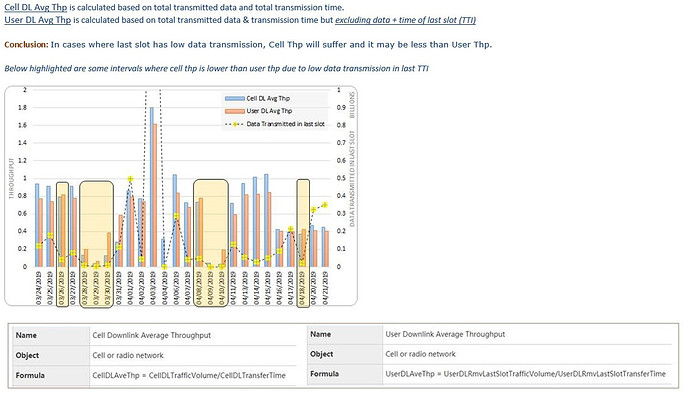Click the CellDLAveThp formula text
This screenshot has height=395, width=690.
[x=189, y=375]
